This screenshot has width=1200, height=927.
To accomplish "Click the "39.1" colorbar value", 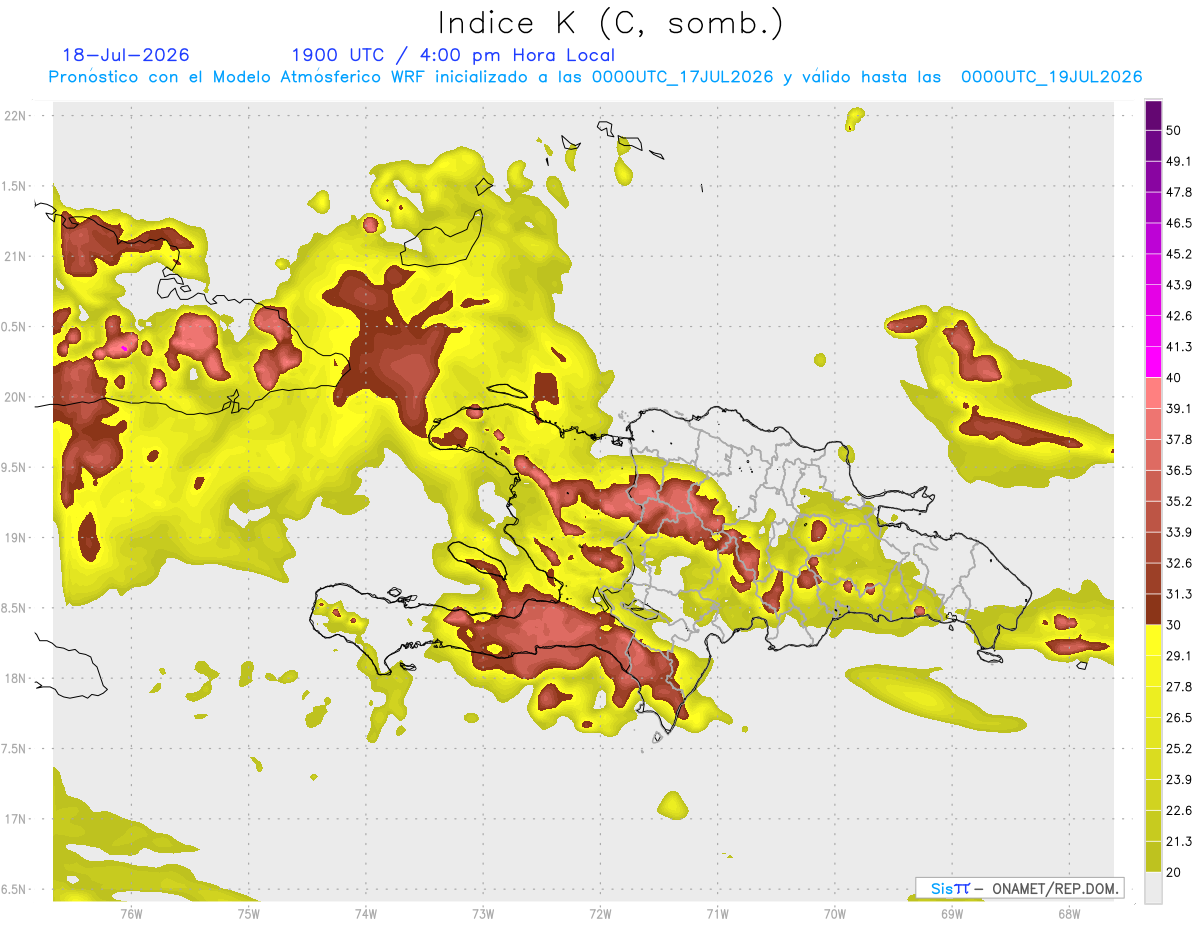I will click(x=1179, y=409).
